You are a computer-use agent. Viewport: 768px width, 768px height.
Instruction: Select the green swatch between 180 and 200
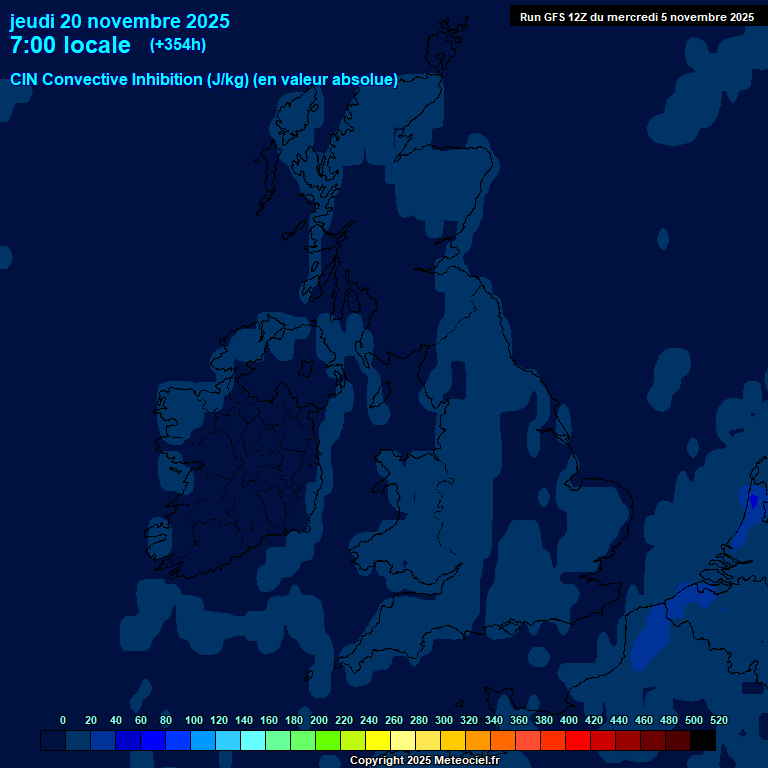pos(303,741)
